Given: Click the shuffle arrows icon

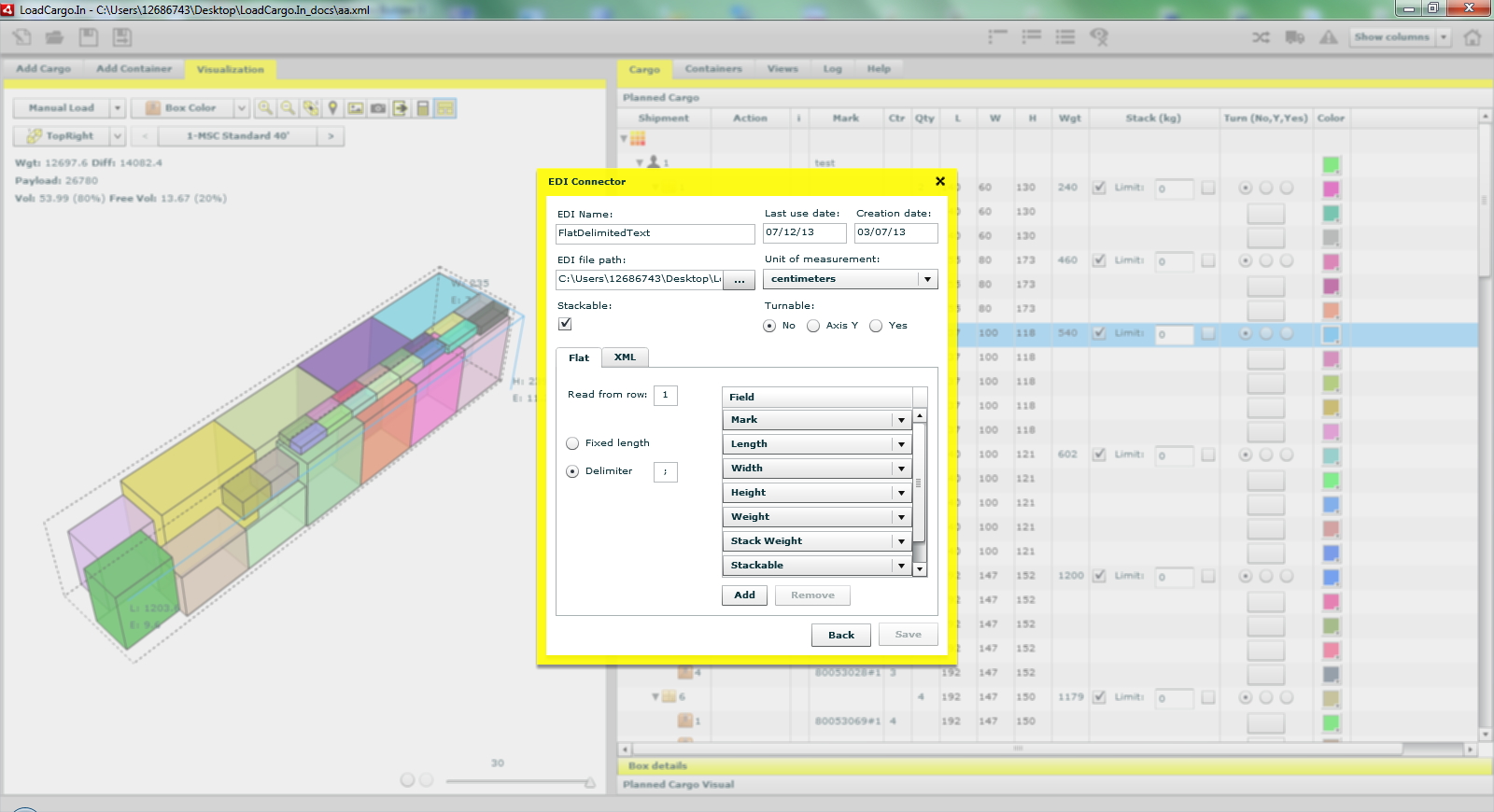Looking at the screenshot, I should click(1261, 37).
